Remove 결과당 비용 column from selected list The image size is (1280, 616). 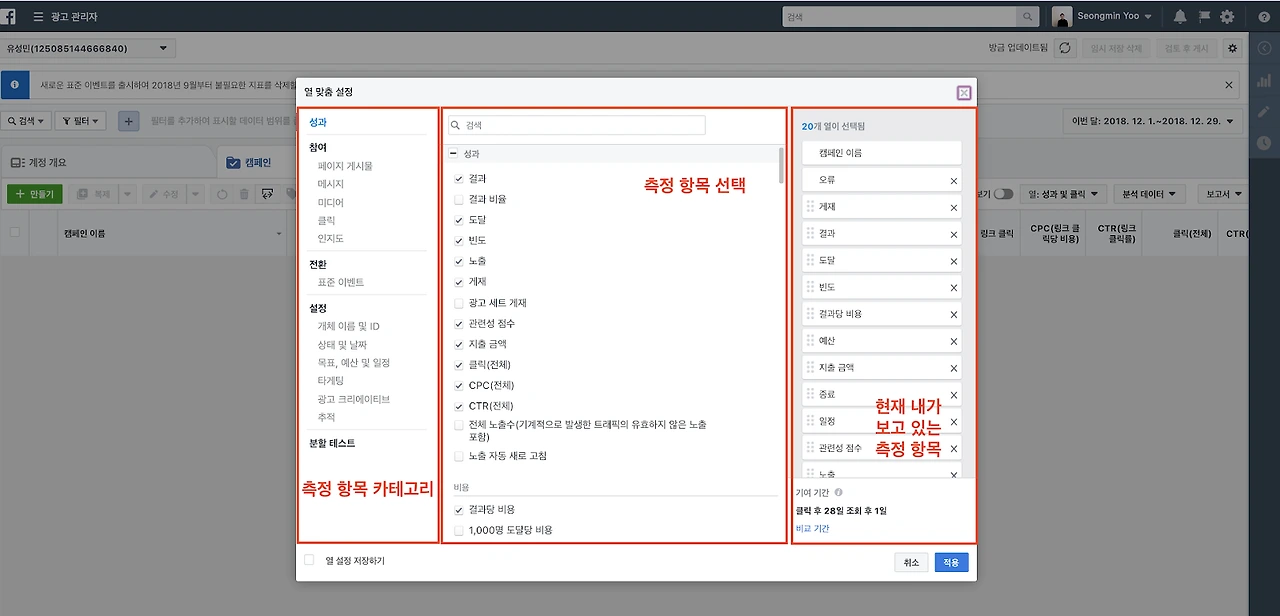click(x=953, y=315)
